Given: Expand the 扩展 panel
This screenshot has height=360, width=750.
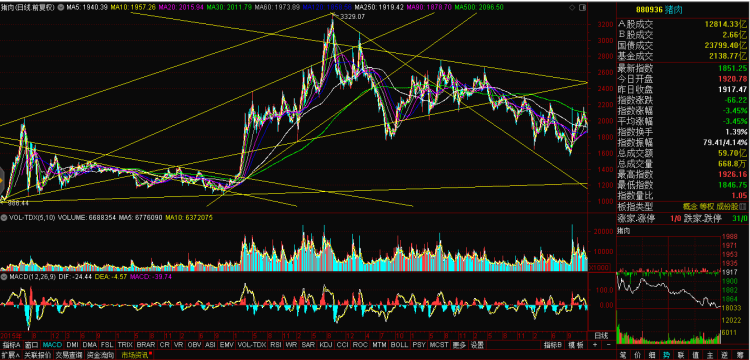Looking at the screenshot, I should [11, 355].
